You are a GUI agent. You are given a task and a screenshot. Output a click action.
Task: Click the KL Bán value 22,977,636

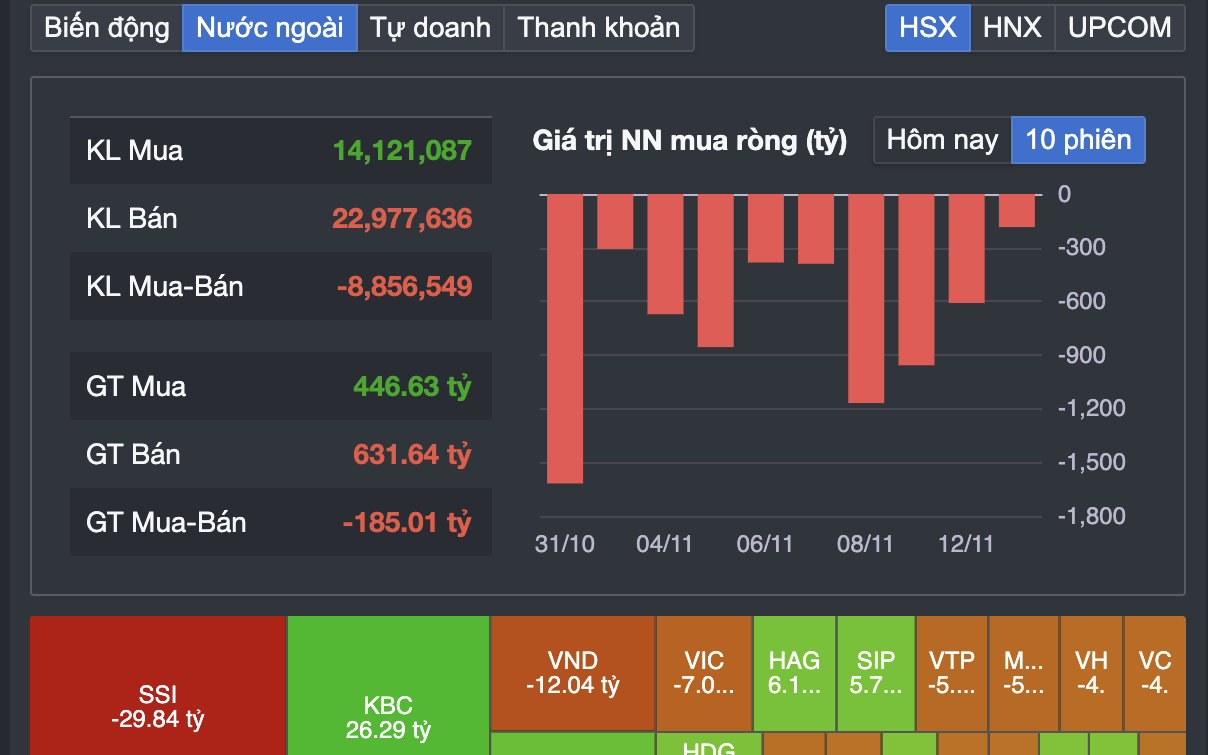[x=402, y=218]
